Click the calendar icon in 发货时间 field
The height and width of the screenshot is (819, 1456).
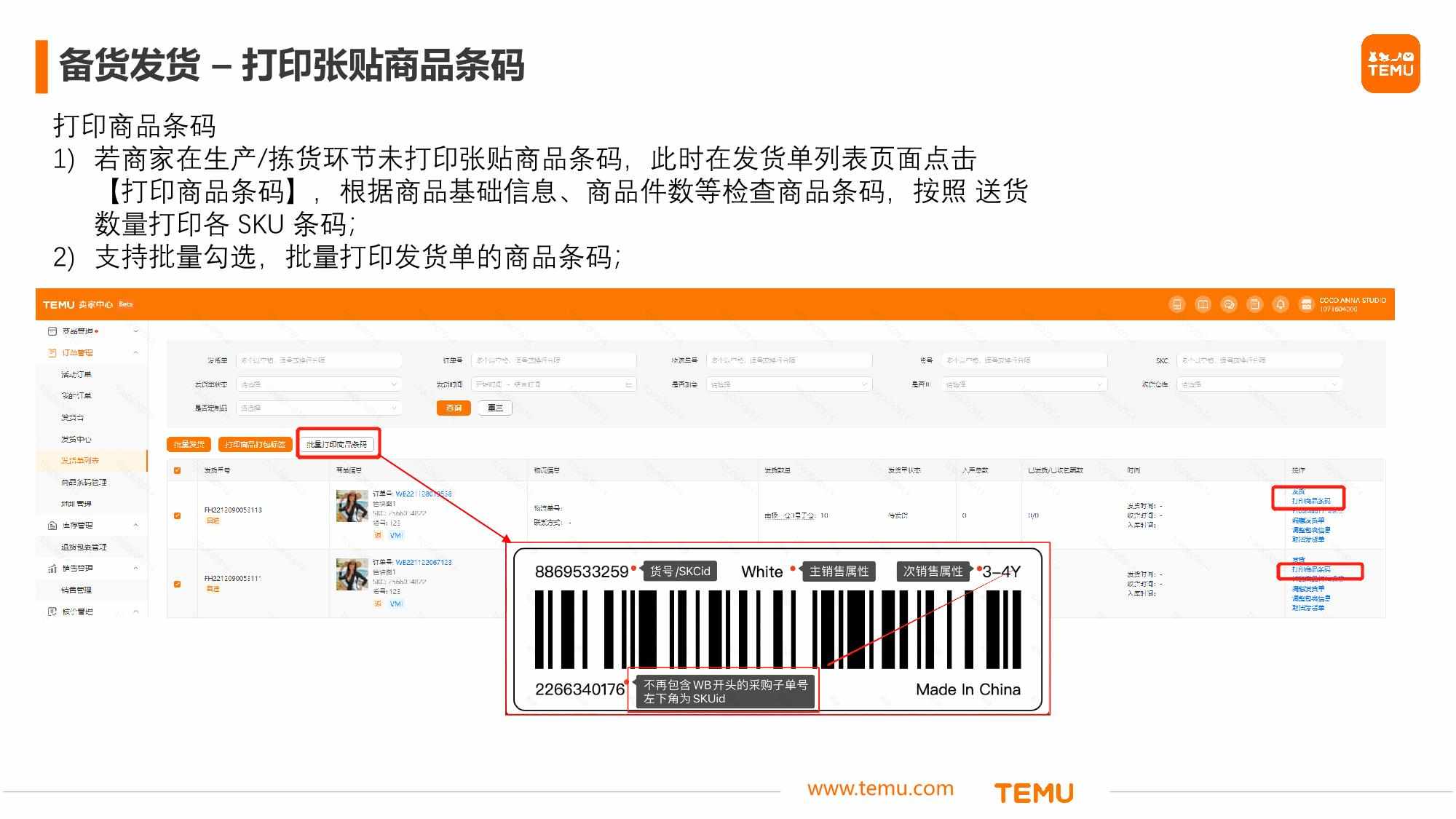(x=629, y=384)
